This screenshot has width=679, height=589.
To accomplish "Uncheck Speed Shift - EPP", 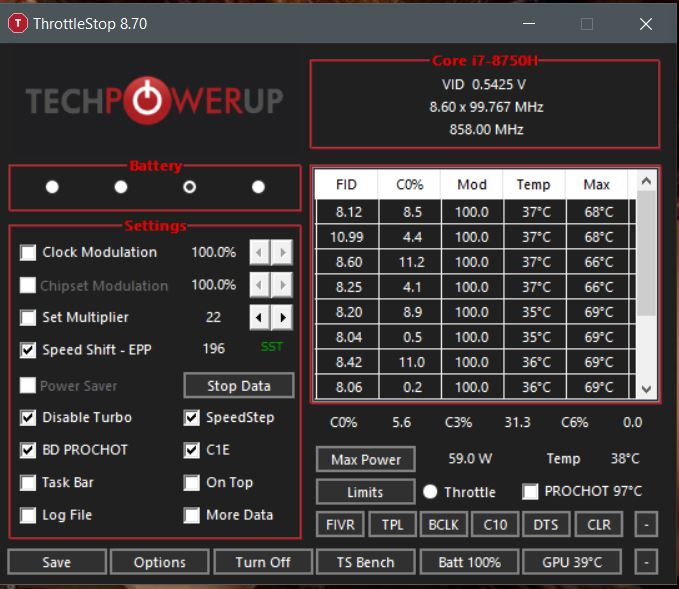I will pyautogui.click(x=28, y=350).
